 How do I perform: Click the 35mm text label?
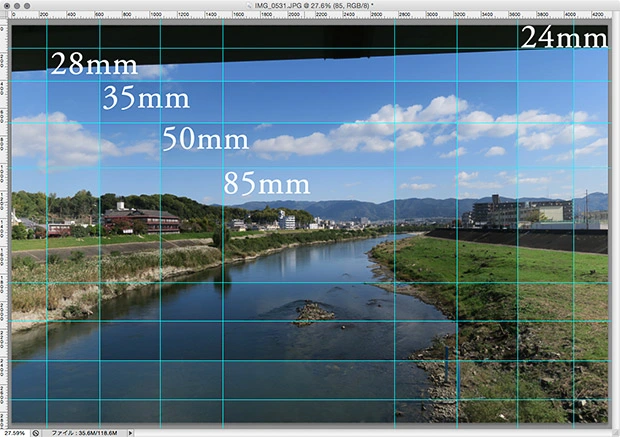(x=146, y=98)
